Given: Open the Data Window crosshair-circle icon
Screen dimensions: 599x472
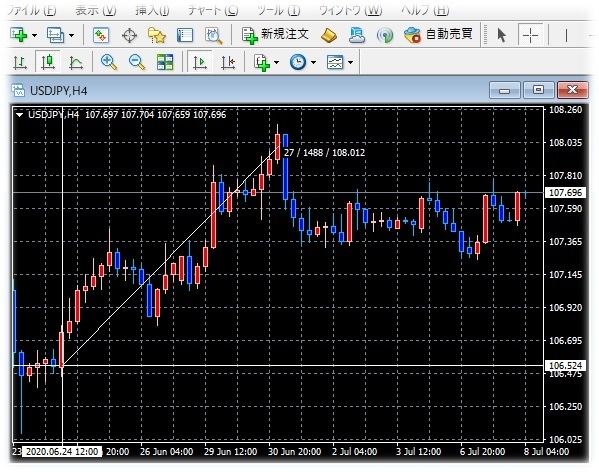Looking at the screenshot, I should [129, 36].
